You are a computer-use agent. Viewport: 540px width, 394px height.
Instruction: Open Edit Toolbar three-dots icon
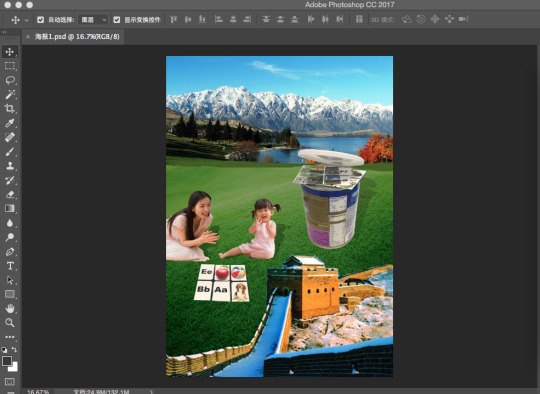[10, 337]
